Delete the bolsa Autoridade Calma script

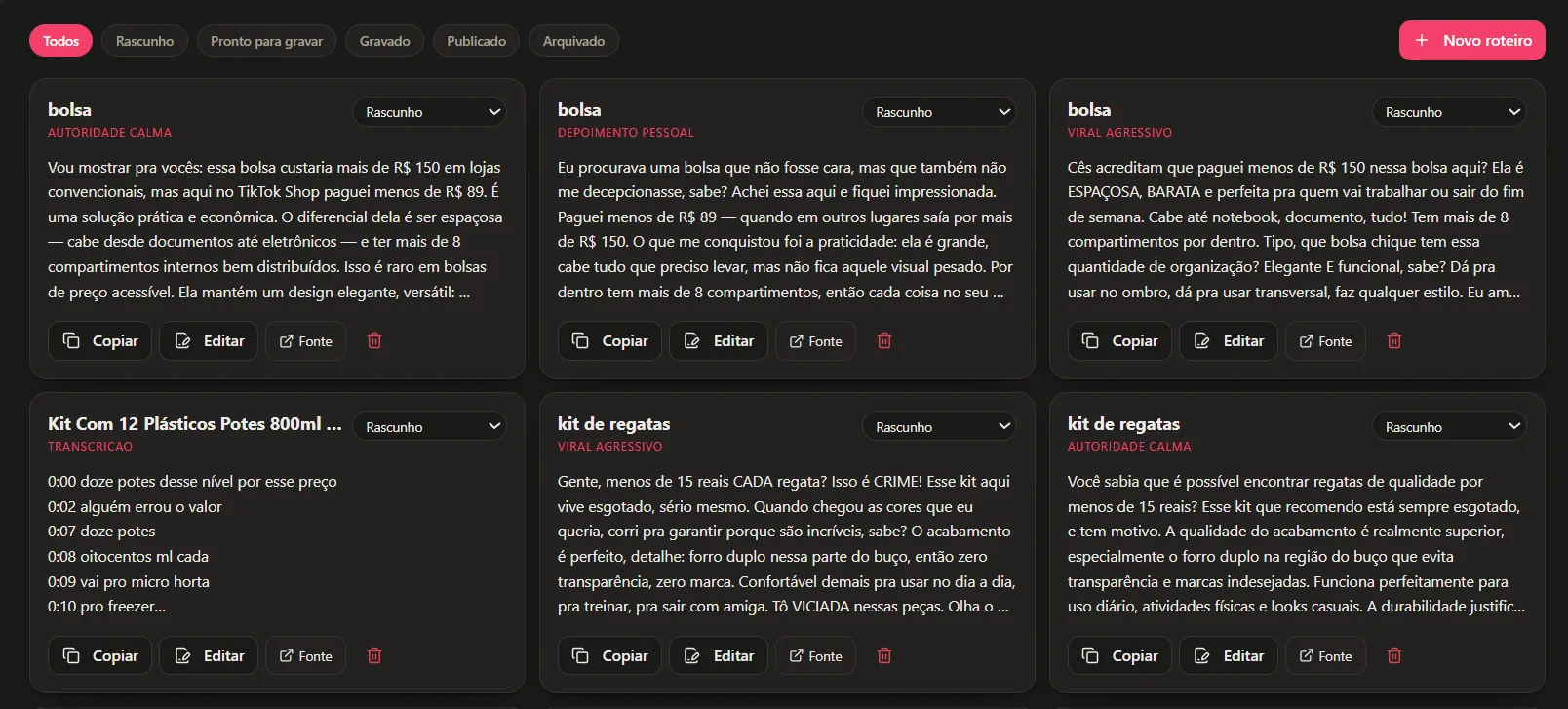[374, 340]
